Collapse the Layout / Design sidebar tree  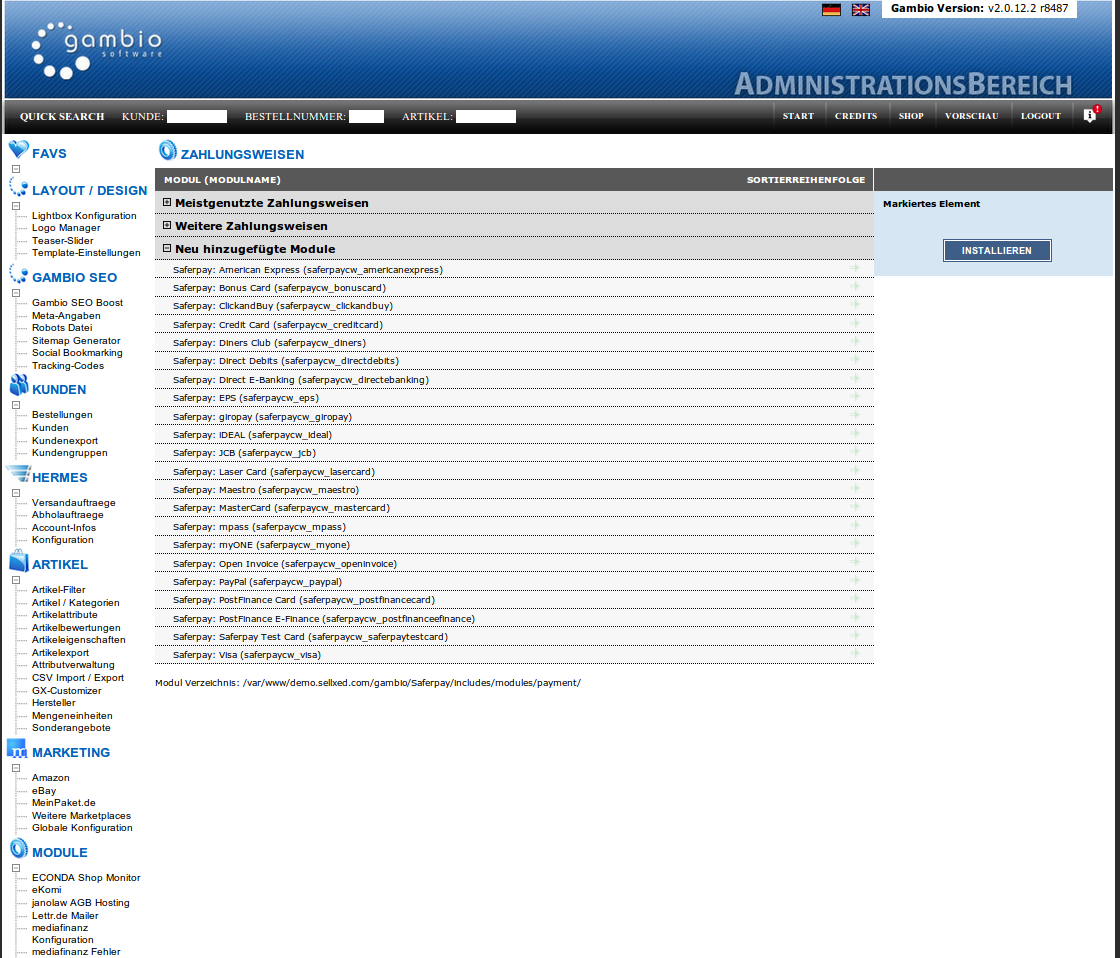tap(16, 206)
